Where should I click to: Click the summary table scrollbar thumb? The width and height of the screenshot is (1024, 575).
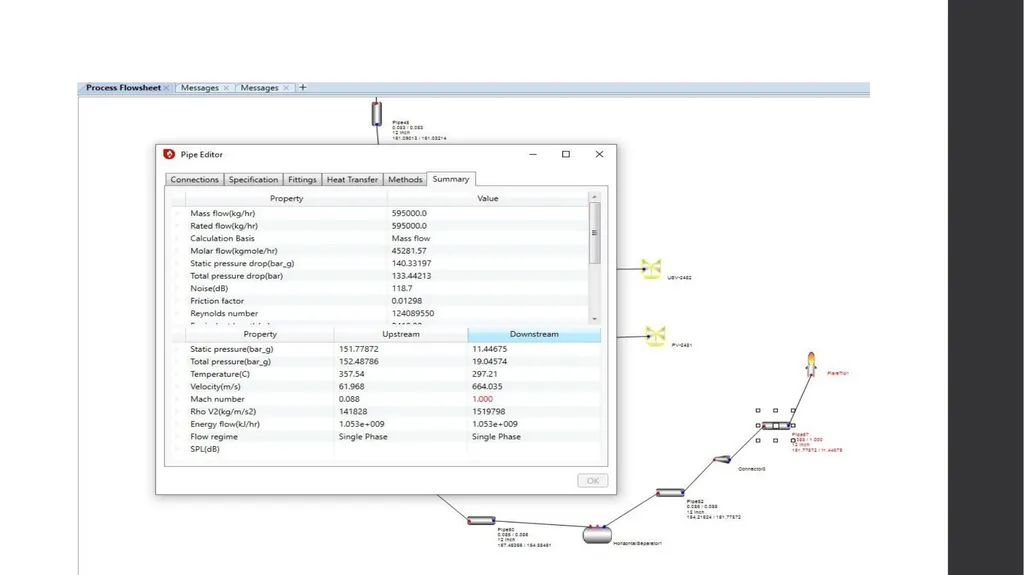tap(594, 233)
